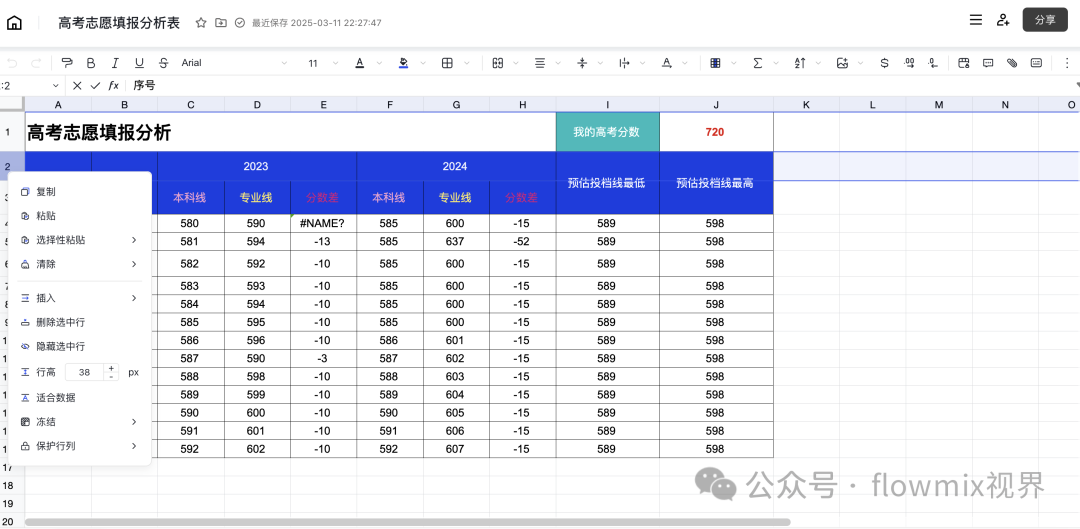Decrease row height with minus stepper

coord(112,376)
